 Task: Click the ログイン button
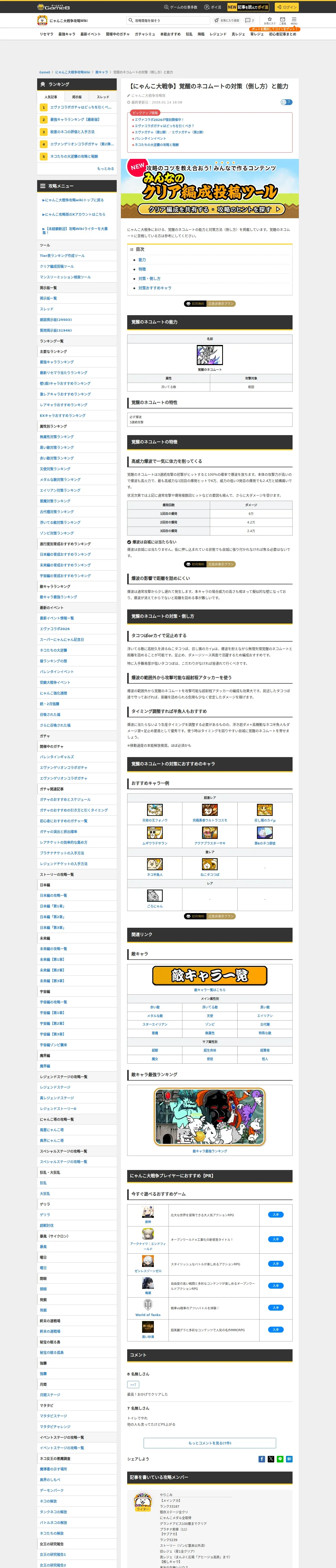point(286,7)
